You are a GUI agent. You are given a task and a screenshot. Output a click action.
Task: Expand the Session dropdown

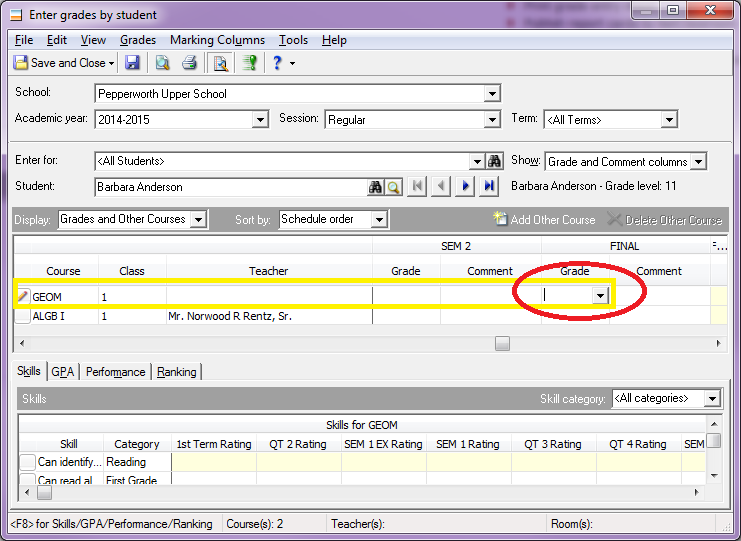pos(492,120)
